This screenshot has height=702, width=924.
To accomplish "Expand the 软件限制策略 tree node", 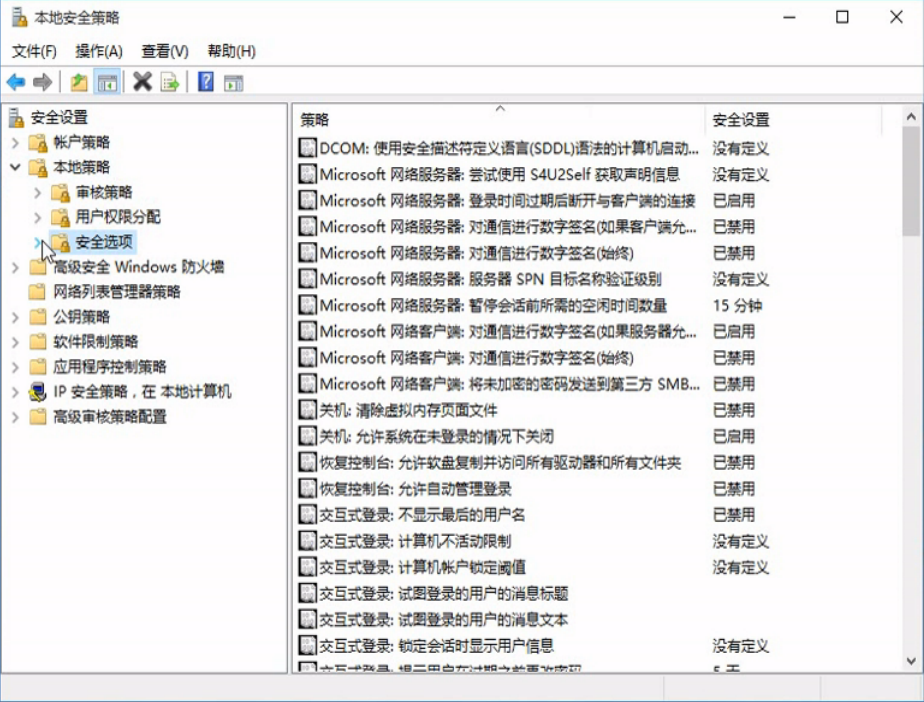I will tap(15, 342).
